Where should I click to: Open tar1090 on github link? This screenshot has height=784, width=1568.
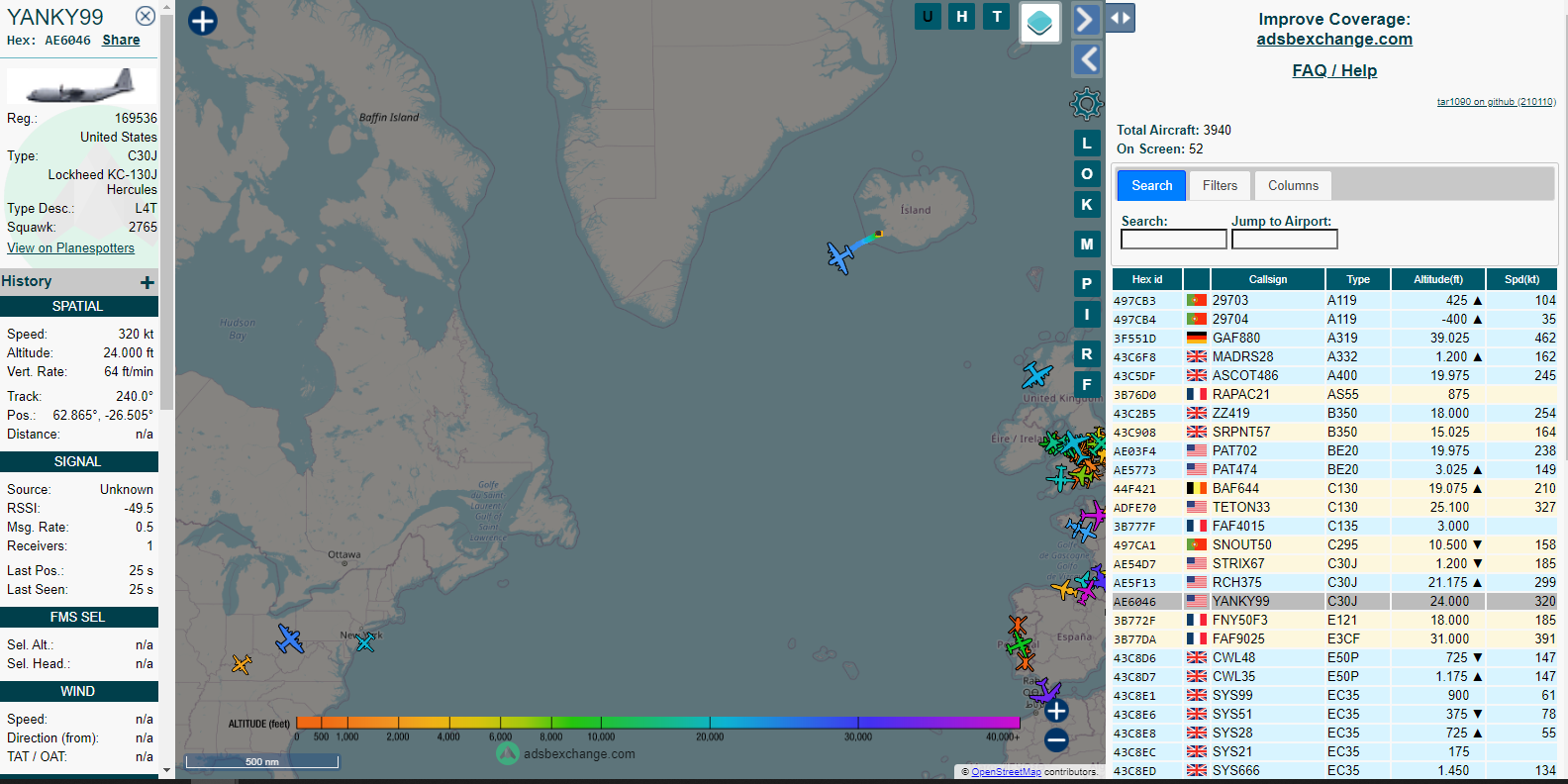pos(1497,101)
